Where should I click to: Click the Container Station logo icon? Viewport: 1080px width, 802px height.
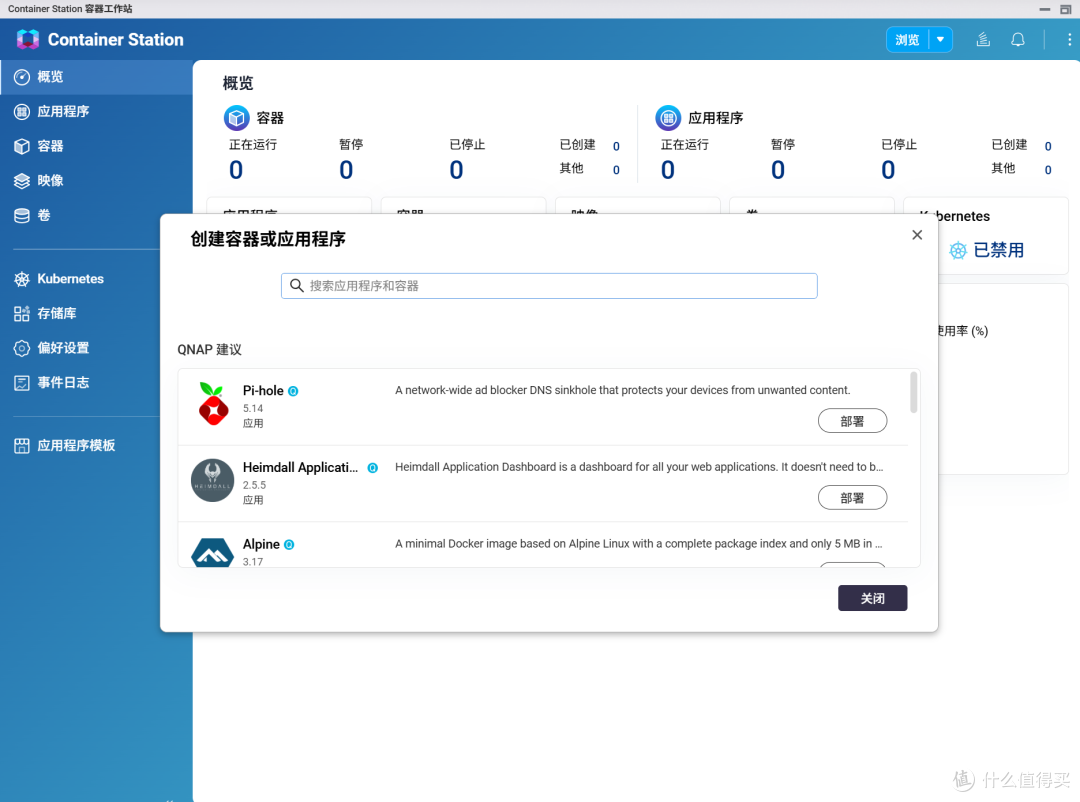point(28,39)
